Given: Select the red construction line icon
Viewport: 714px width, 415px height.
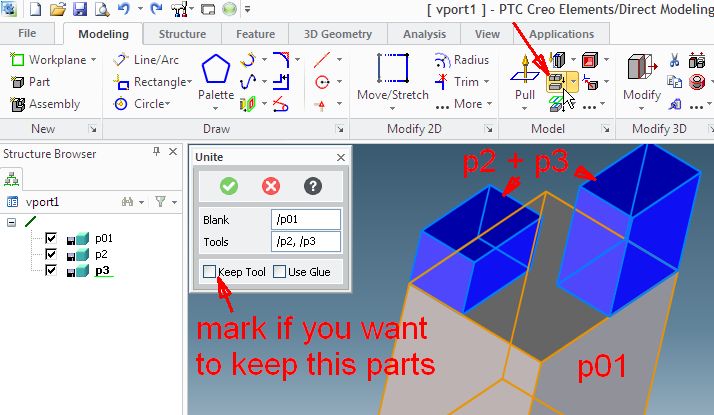Looking at the screenshot, I should [322, 59].
